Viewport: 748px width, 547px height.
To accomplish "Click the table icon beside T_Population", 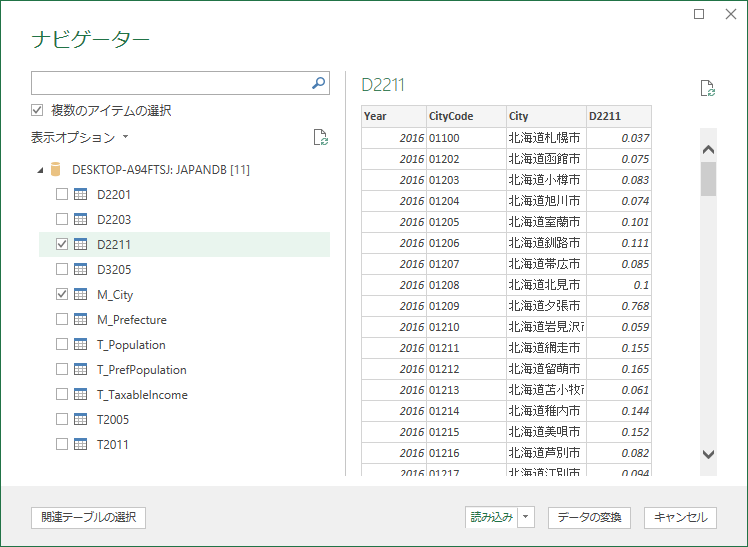I will pyautogui.click(x=81, y=345).
